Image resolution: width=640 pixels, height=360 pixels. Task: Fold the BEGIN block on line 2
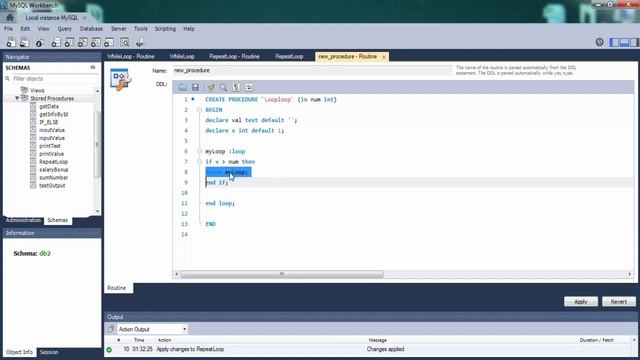click(x=199, y=110)
